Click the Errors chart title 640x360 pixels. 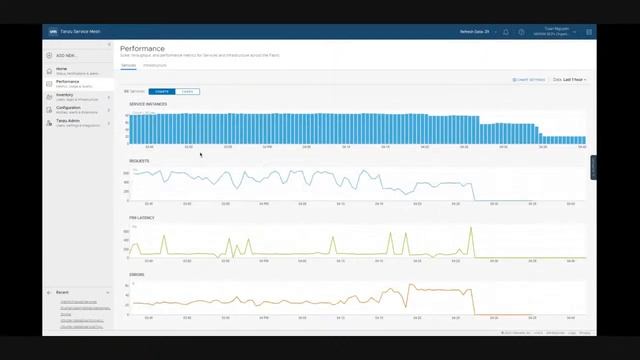137,275
